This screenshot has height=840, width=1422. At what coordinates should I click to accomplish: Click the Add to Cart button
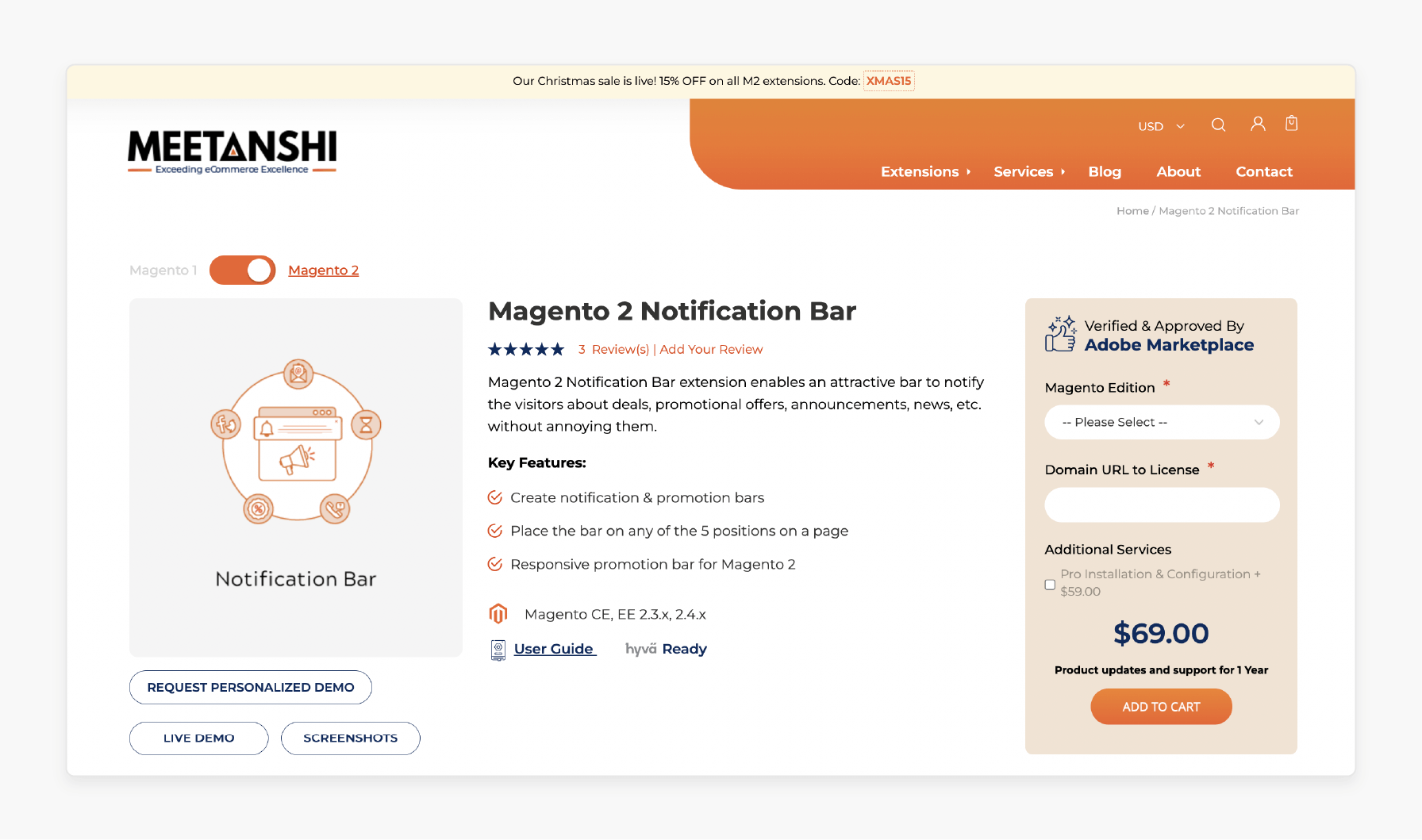[1161, 707]
